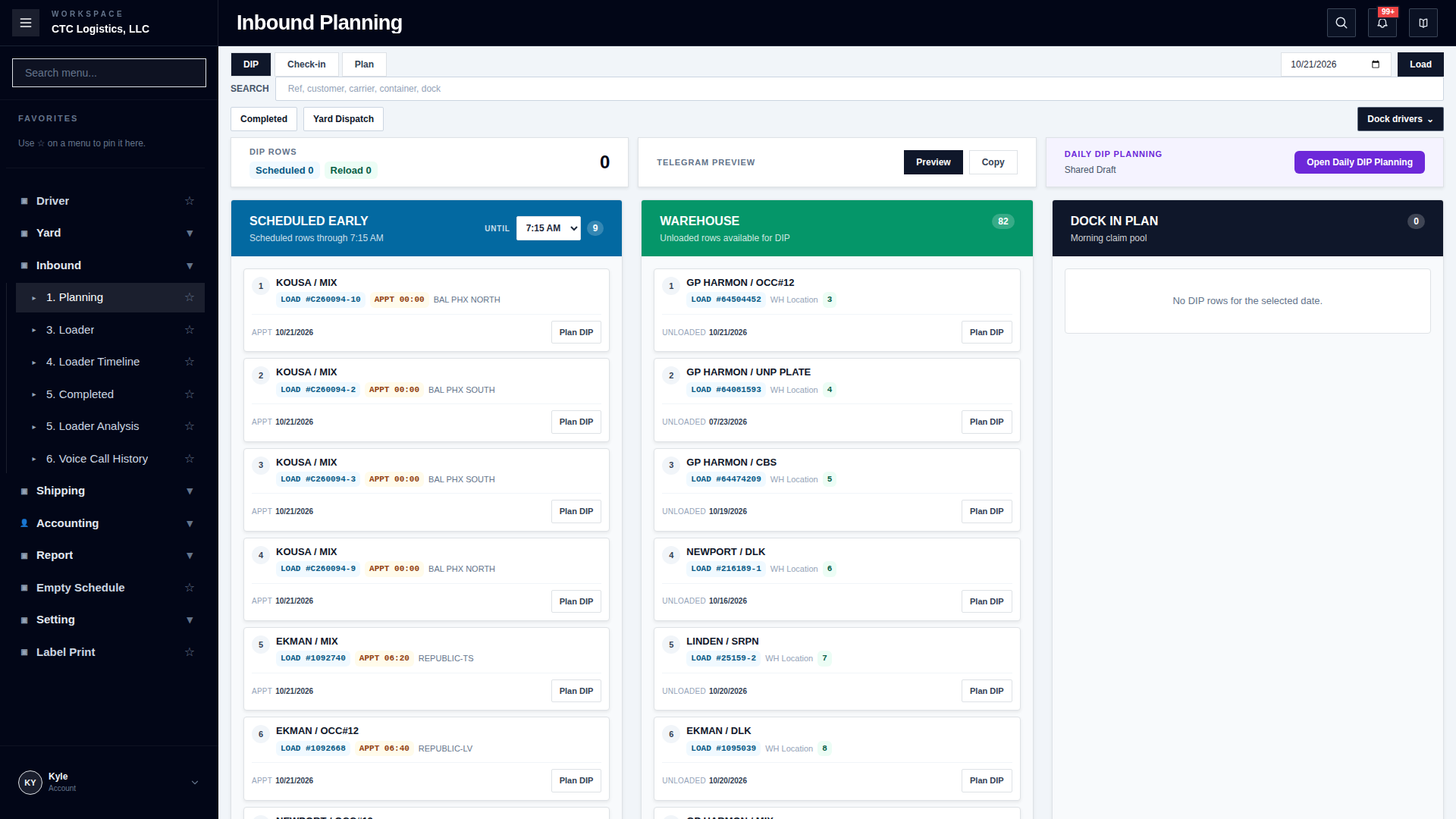Pin Driver menu with star icon

tap(190, 201)
